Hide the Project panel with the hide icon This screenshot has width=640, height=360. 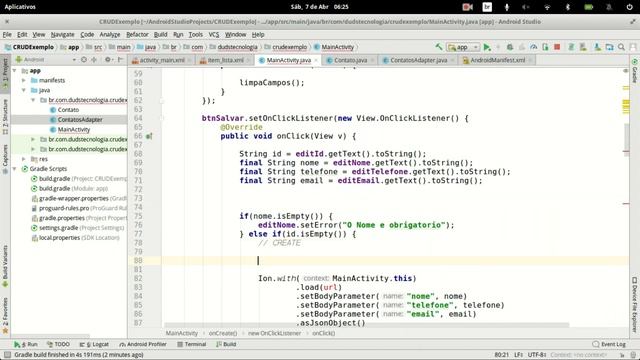coord(120,60)
